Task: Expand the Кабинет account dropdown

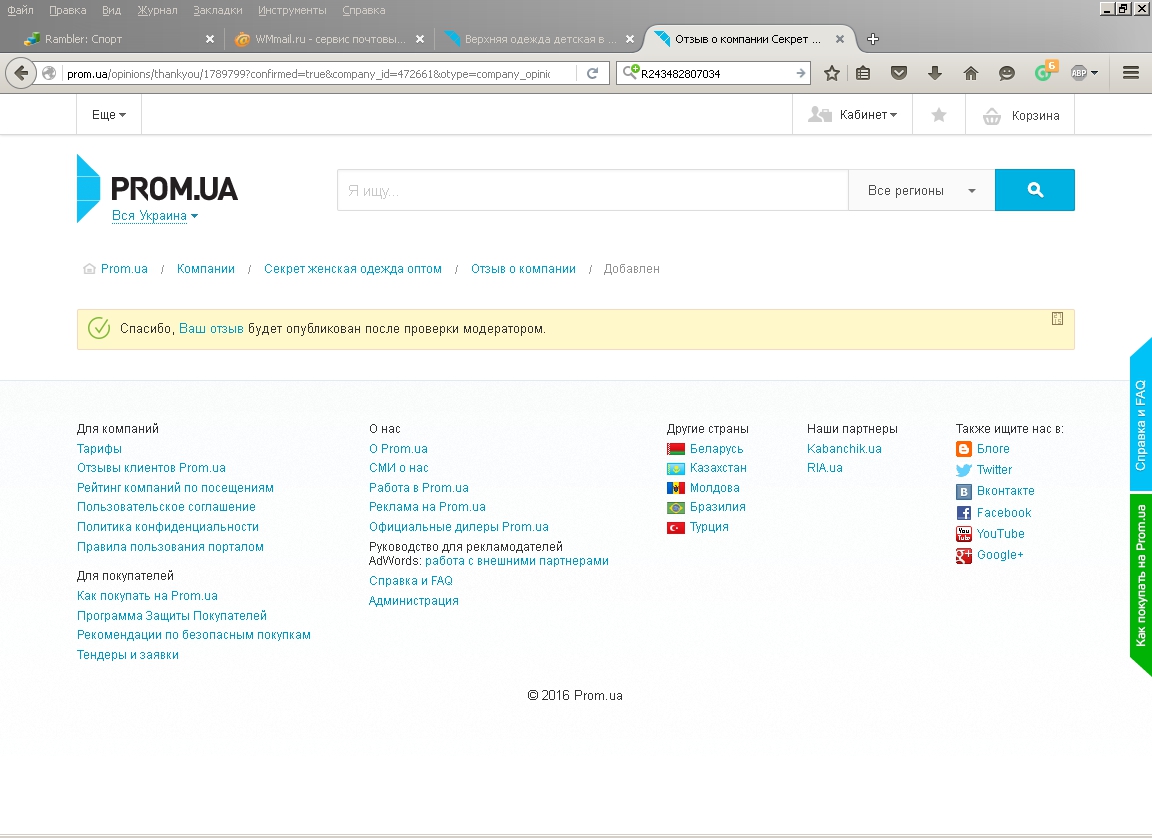Action: point(852,115)
